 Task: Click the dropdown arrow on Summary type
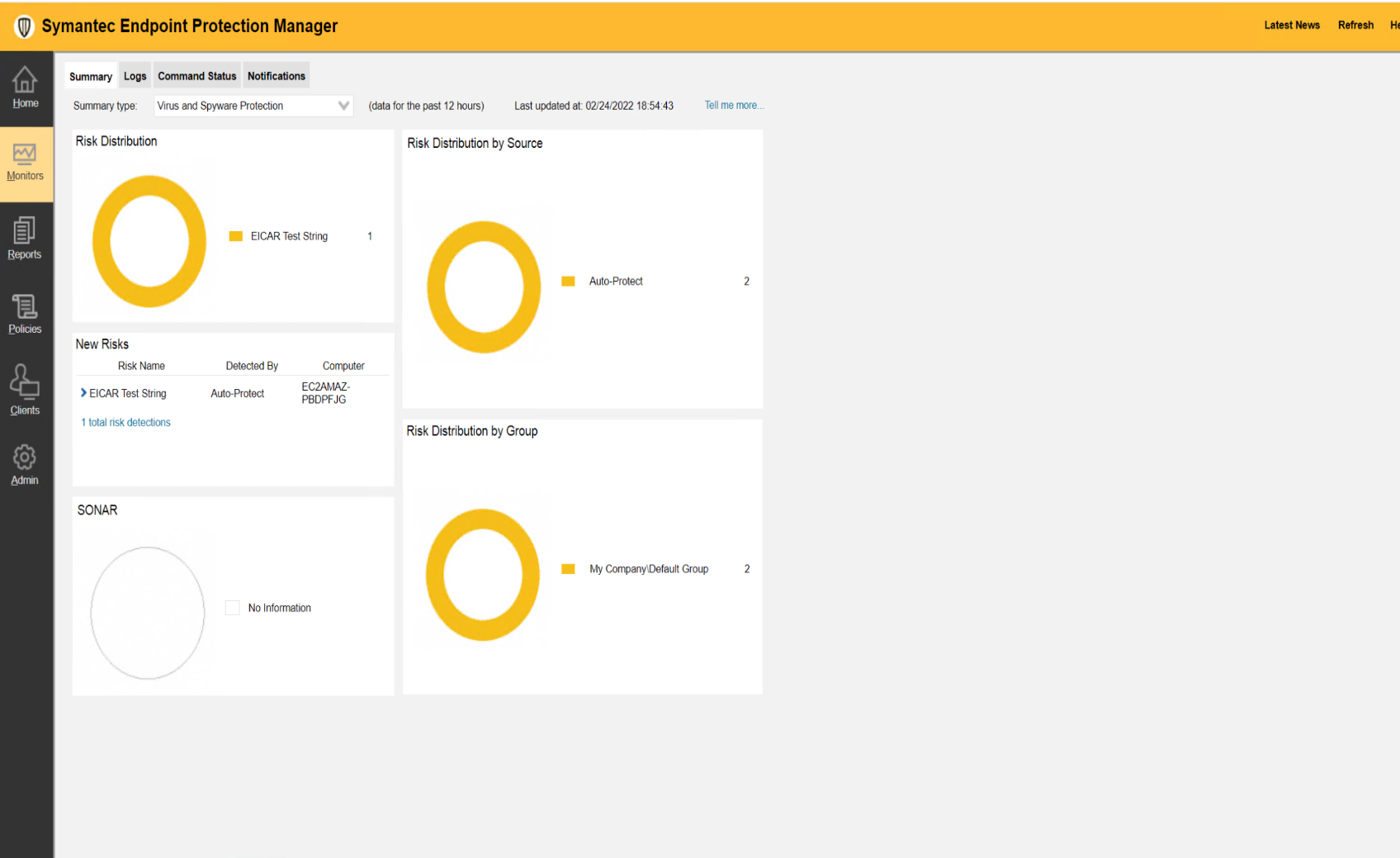pyautogui.click(x=344, y=106)
